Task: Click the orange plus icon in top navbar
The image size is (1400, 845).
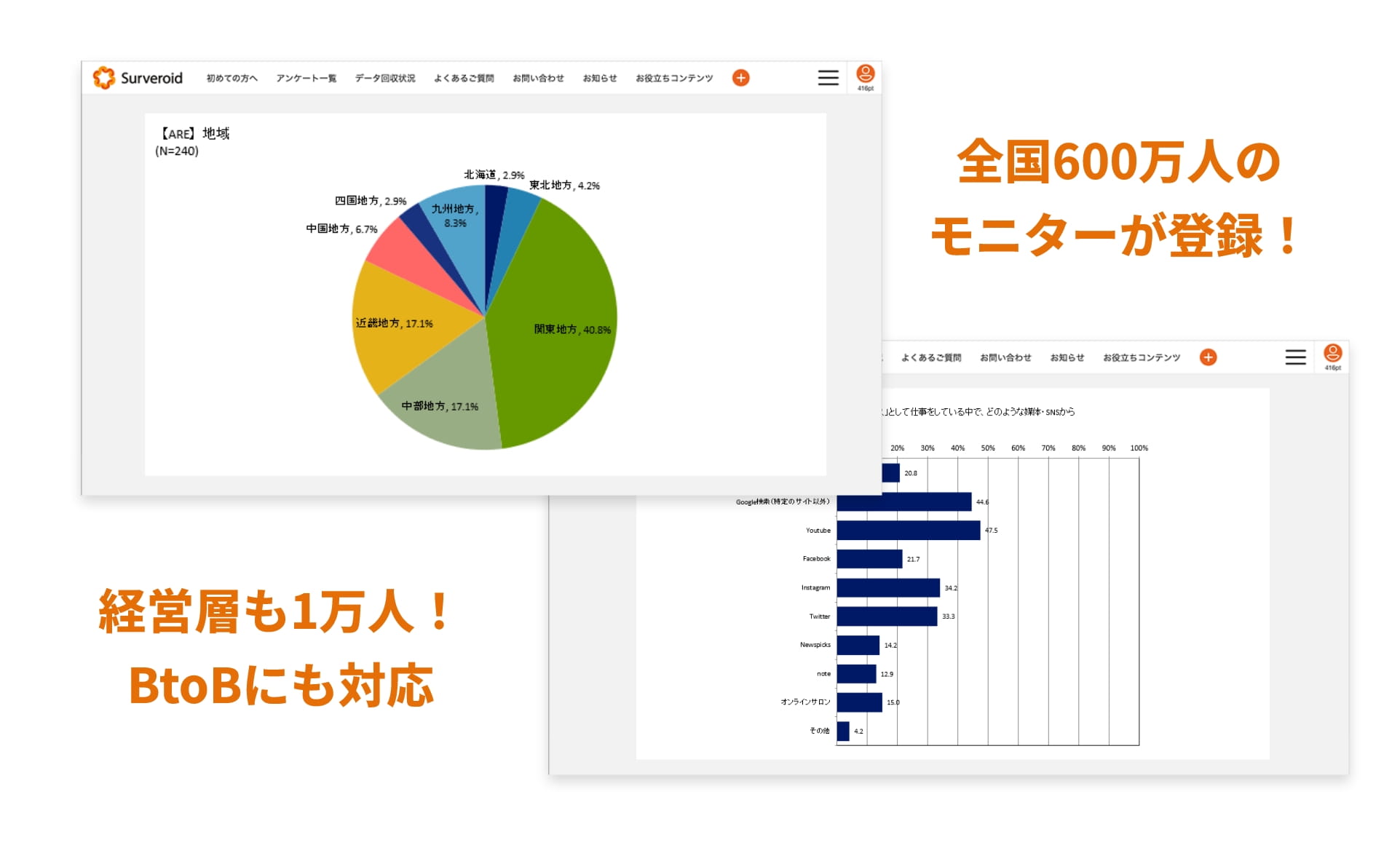Action: 740,77
